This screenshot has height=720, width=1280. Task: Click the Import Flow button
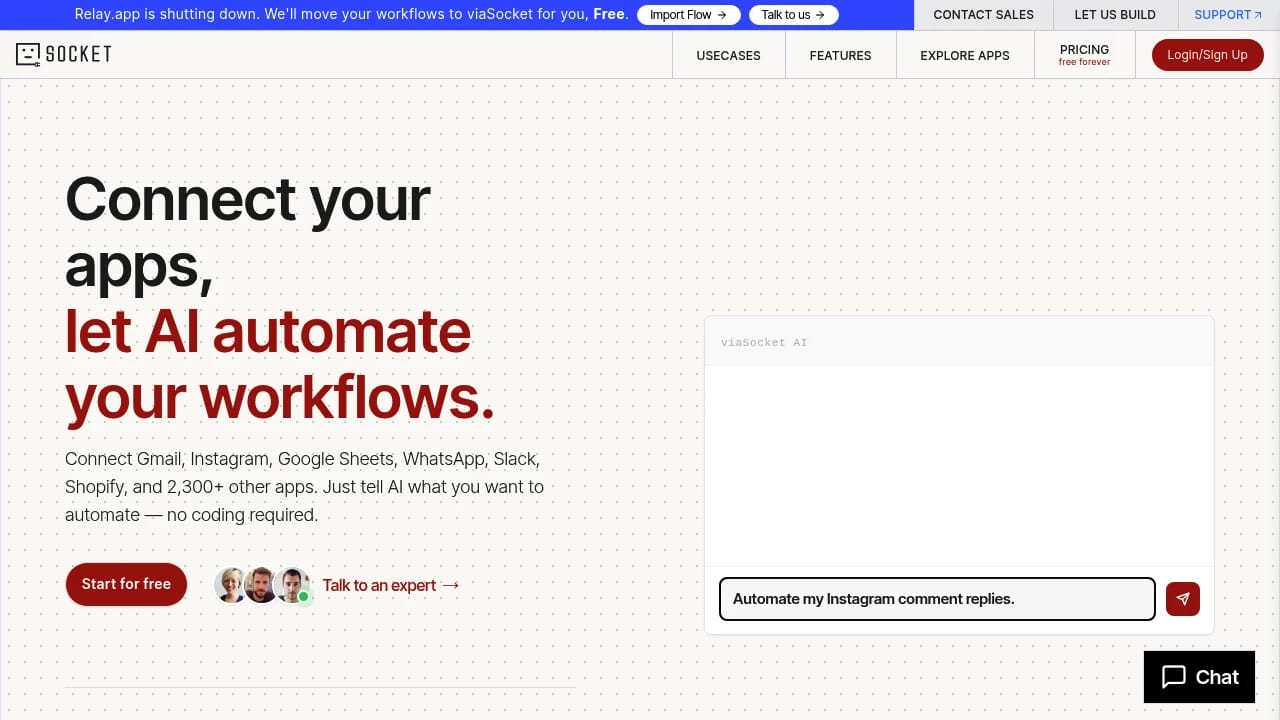tap(688, 15)
